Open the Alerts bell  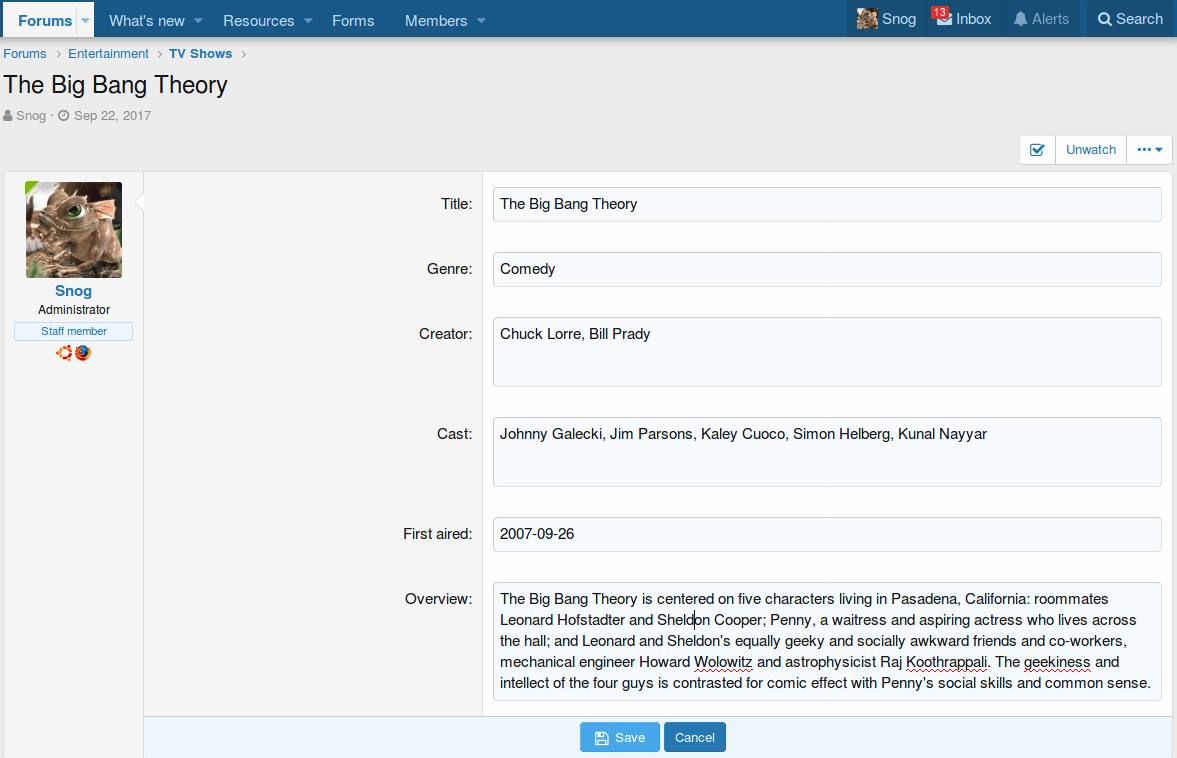[x=1041, y=19]
